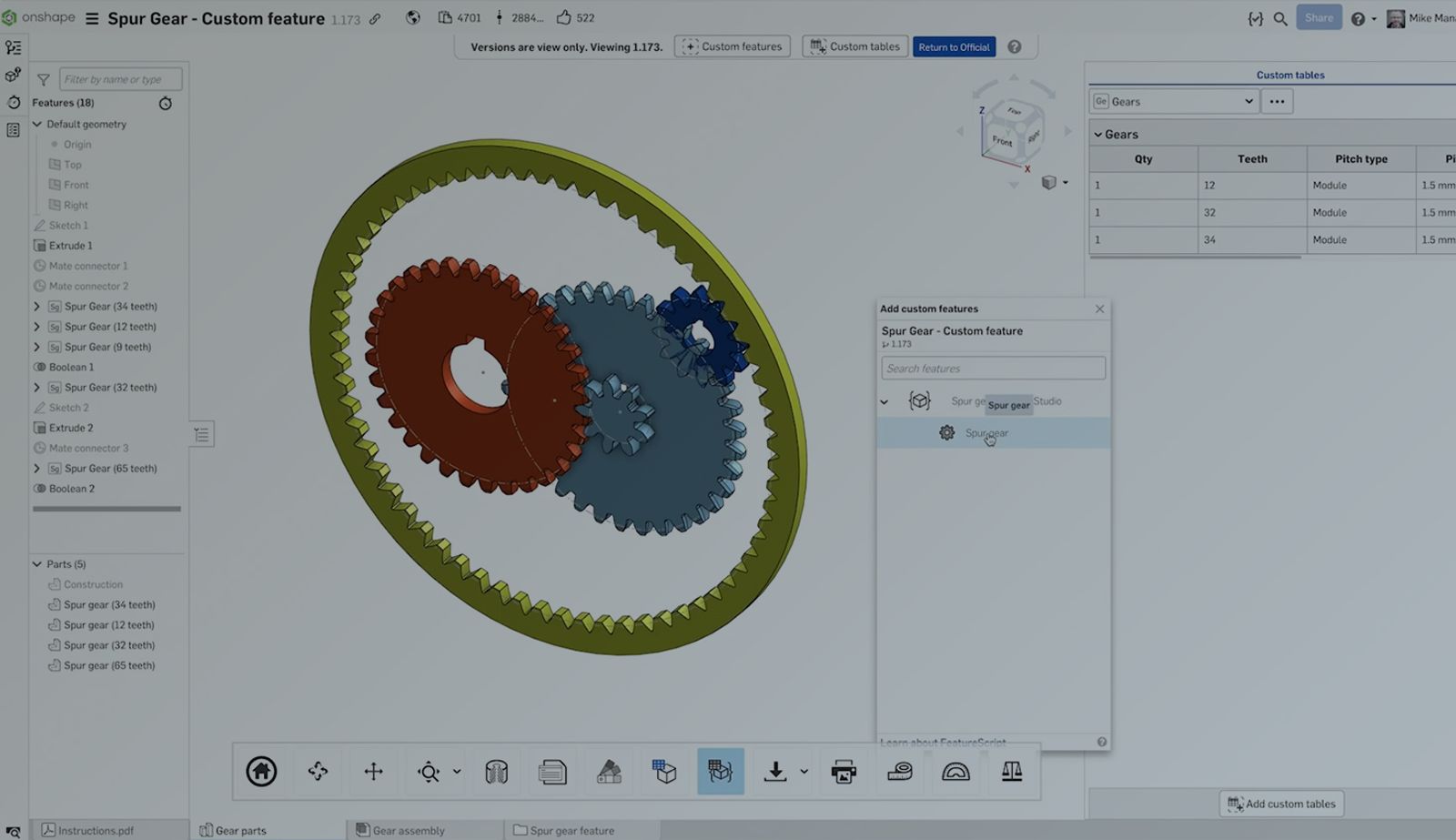
Task: Select the tape measure tool
Action: pos(899,772)
